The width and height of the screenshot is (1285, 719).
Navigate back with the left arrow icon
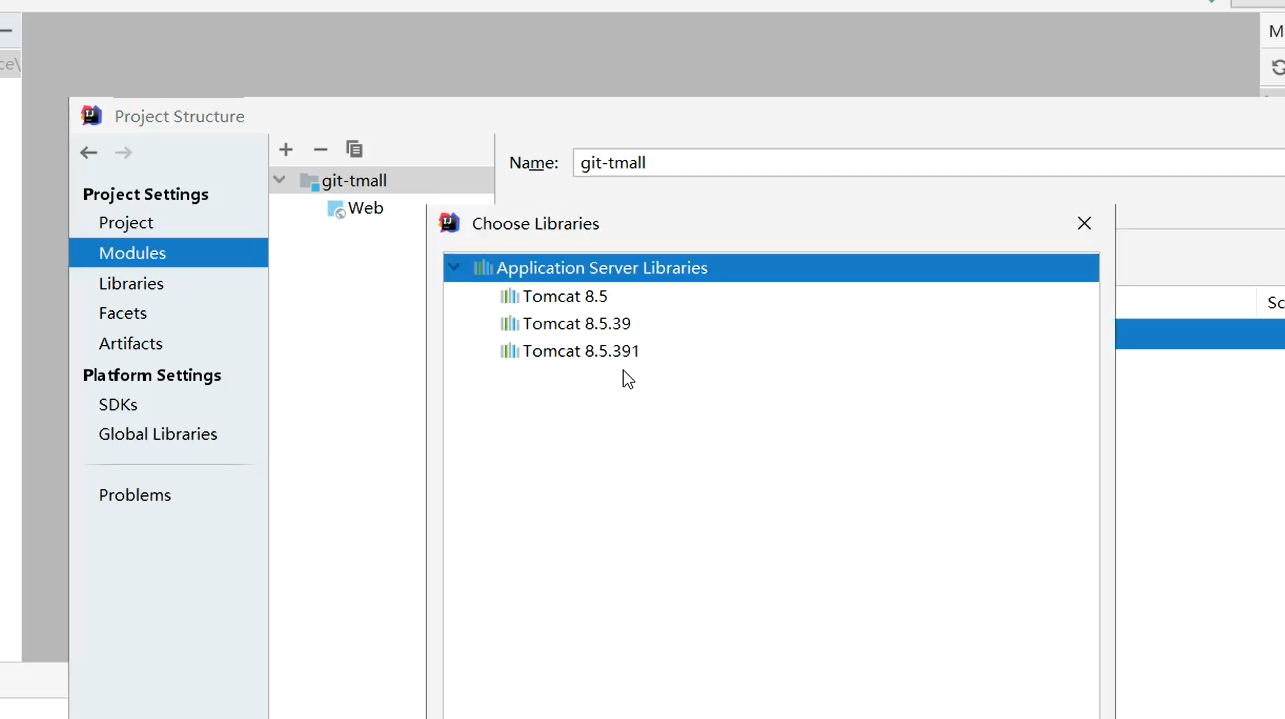tap(89, 152)
